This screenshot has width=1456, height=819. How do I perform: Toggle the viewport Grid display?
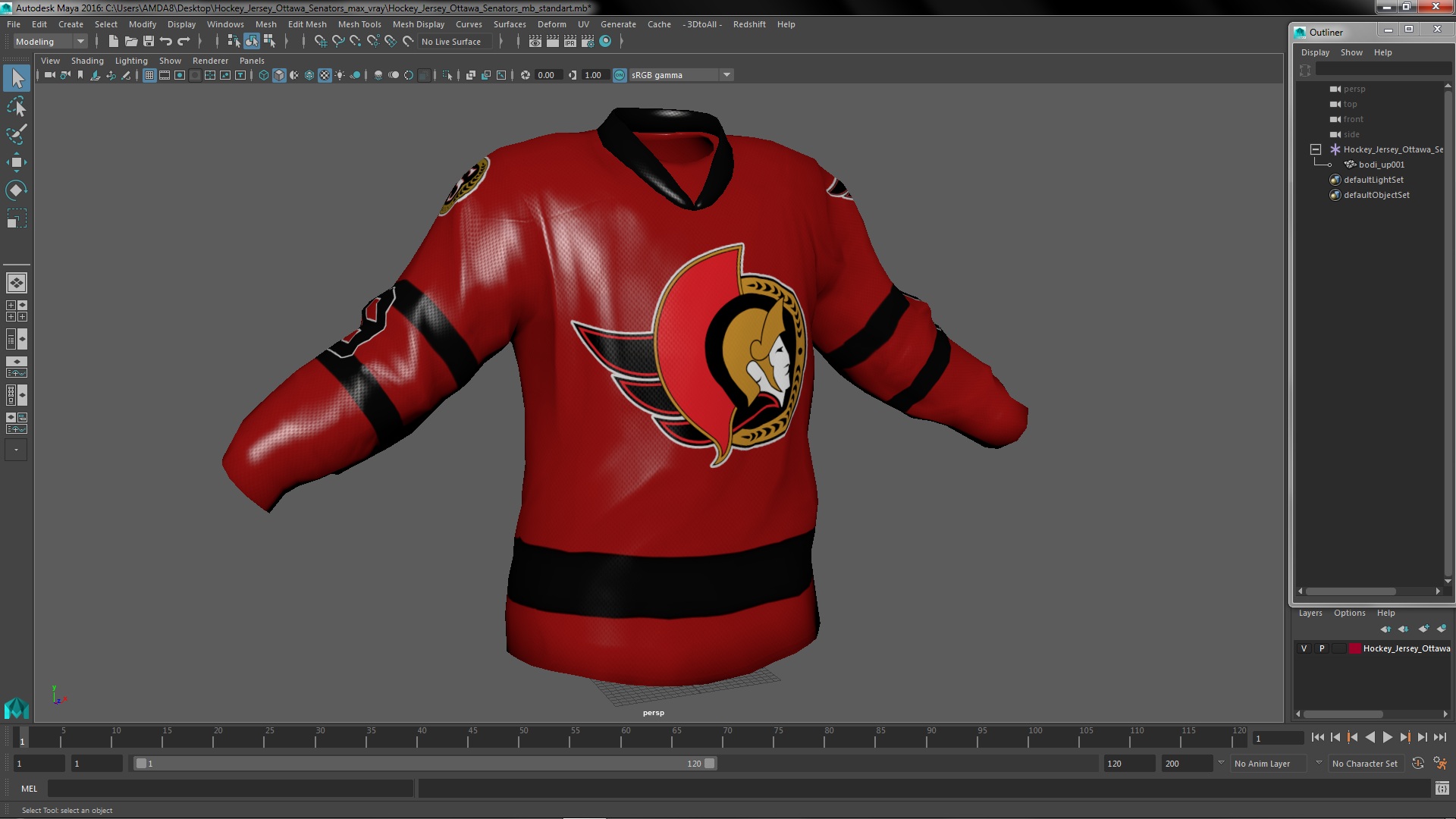coord(149,75)
